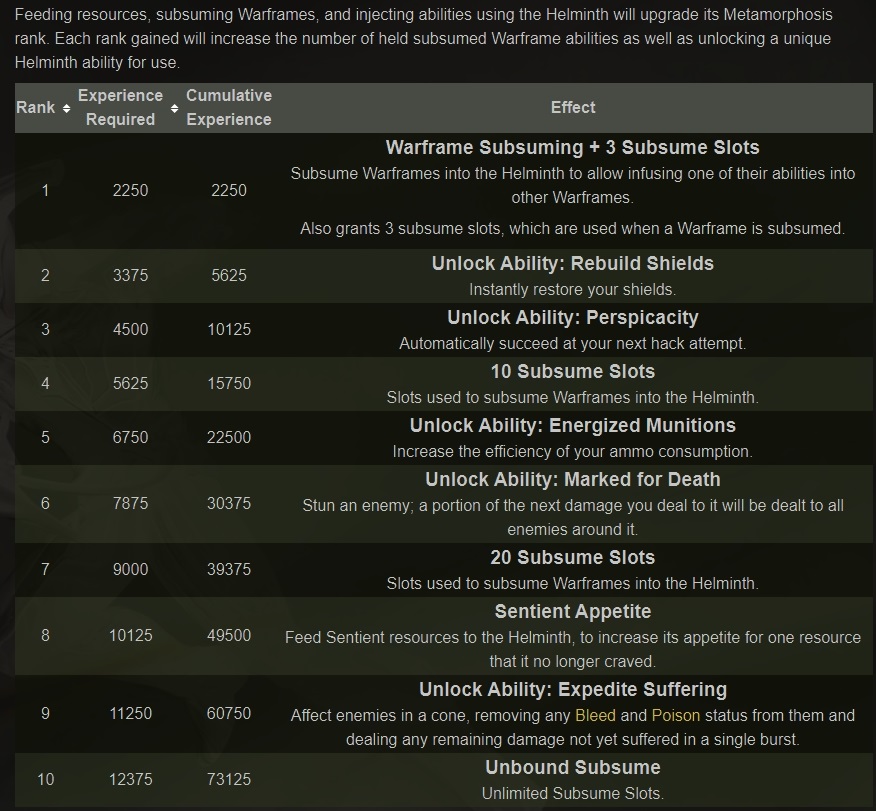The width and height of the screenshot is (876, 811).
Task: Click 'Unlimited Subsume Slots.' description
Action: [x=573, y=793]
